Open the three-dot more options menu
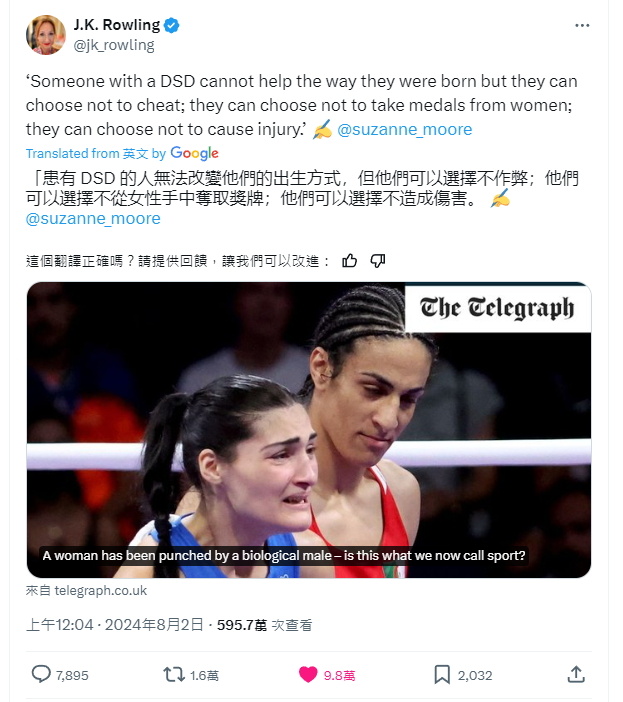The image size is (623, 702). (x=582, y=26)
